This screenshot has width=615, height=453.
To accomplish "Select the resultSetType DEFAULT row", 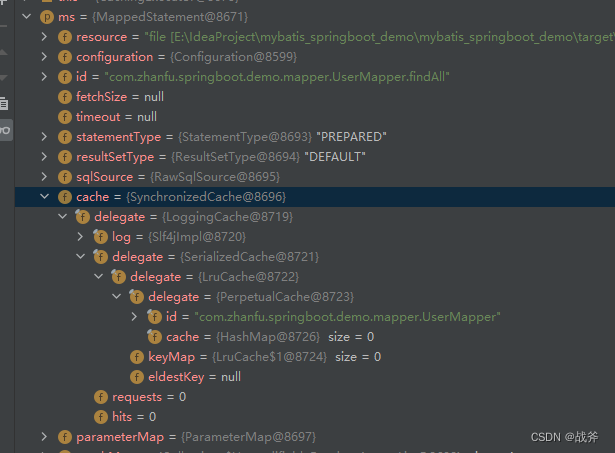I will tap(315, 157).
